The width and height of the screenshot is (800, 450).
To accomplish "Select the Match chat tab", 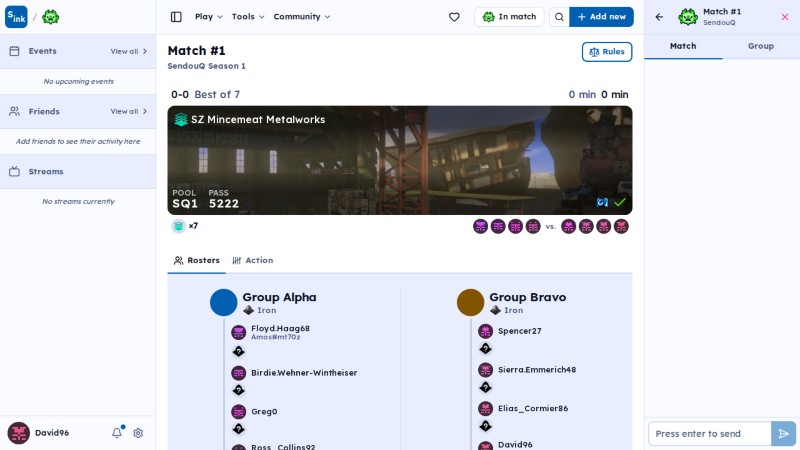I will click(x=683, y=46).
